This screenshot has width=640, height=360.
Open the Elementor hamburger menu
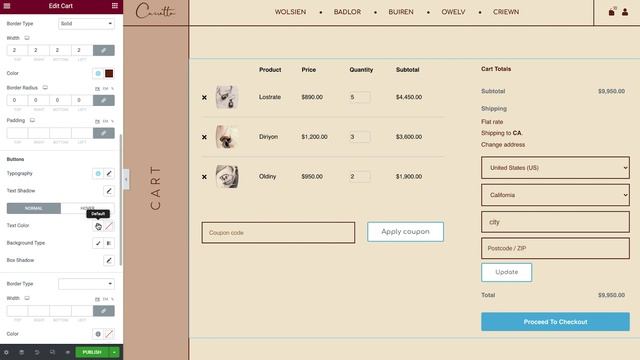7,6
